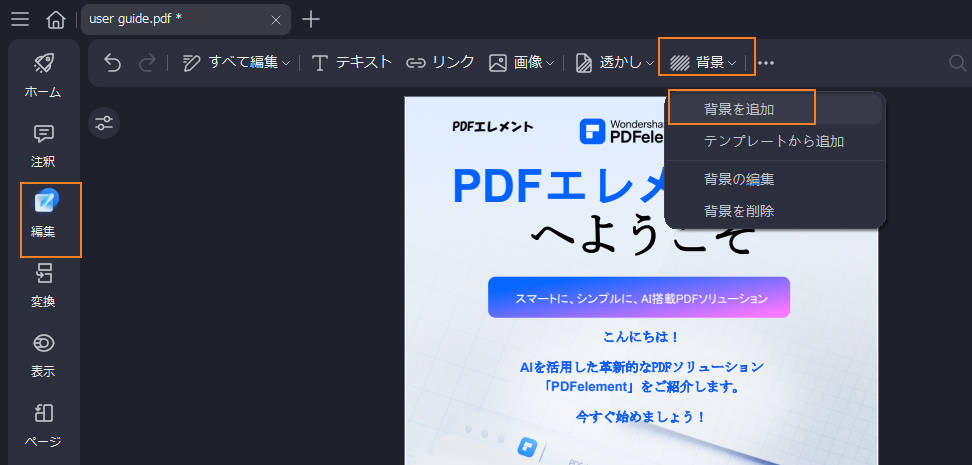Toggle the properties sliders panel button

[104, 123]
